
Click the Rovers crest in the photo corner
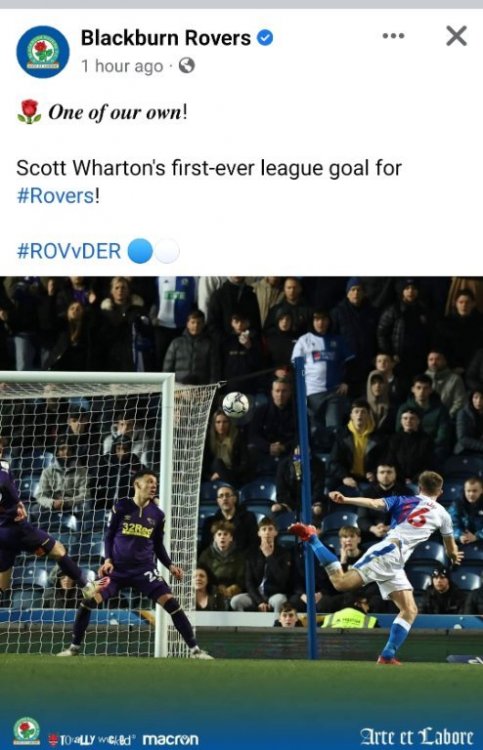click(26, 731)
